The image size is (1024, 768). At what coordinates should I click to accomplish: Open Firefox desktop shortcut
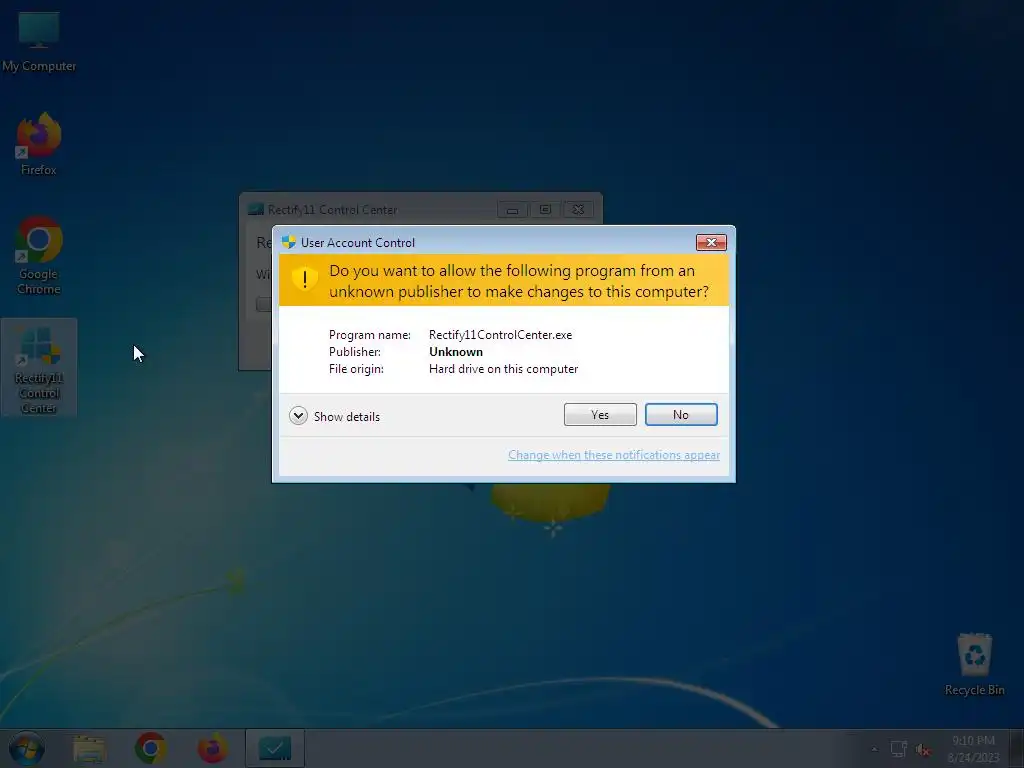[39, 144]
